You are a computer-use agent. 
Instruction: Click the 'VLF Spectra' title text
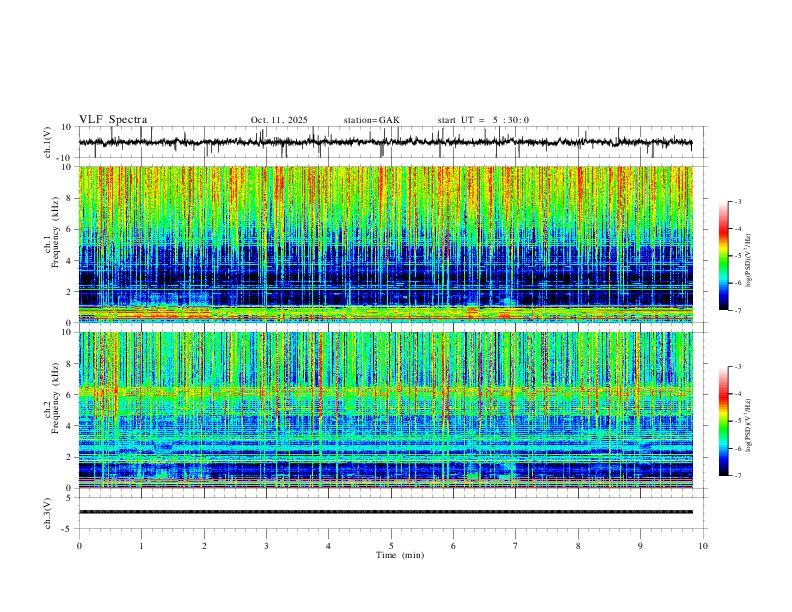[x=113, y=120]
